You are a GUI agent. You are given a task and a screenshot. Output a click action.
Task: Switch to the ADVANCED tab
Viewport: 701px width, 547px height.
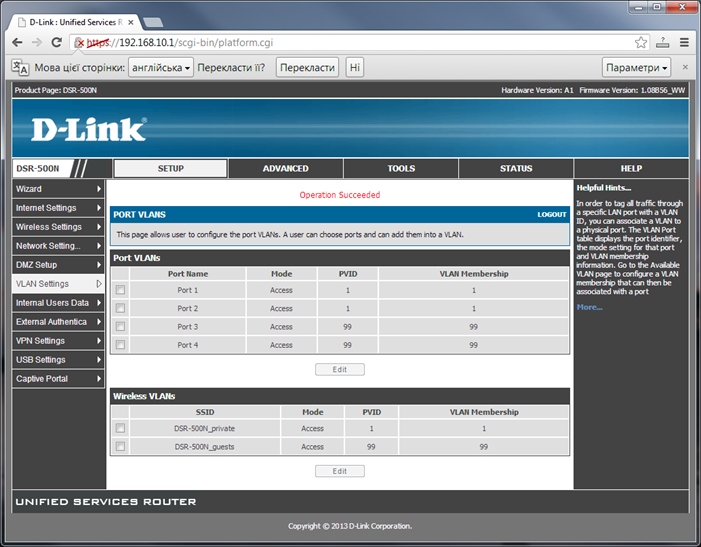(285, 169)
